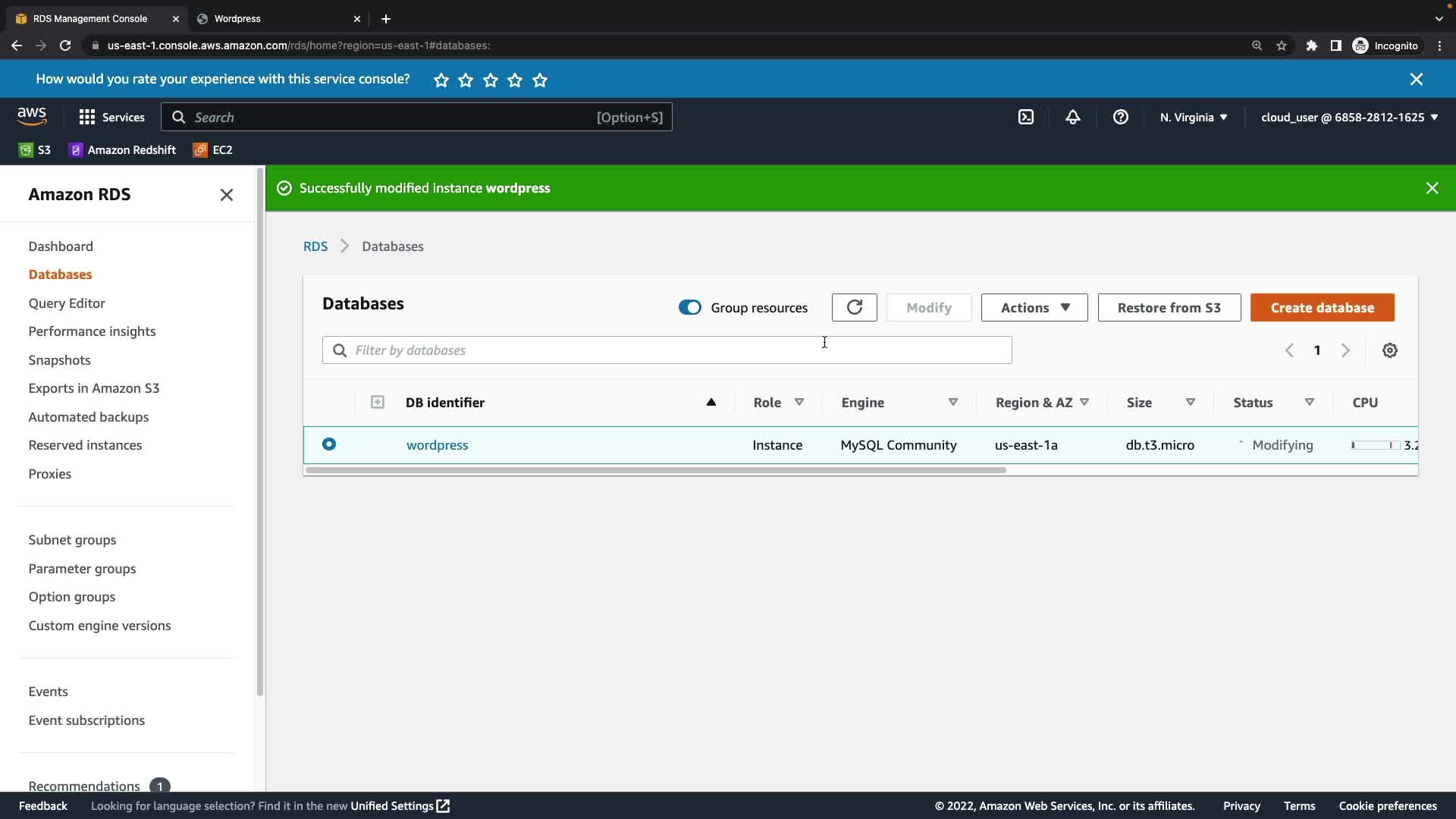Open Snapshots in the sidebar
Screen dimensions: 1456x819
tap(59, 360)
